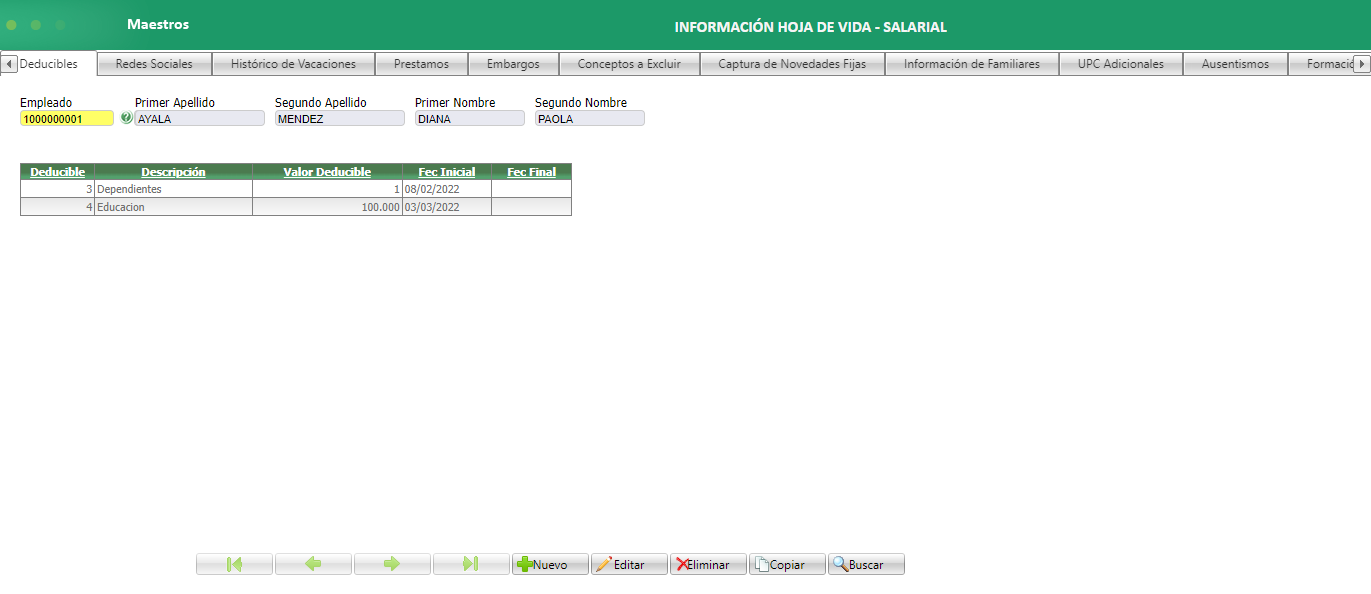Screen dimensions: 1371x594
Task: Click the first record navigation arrow
Action: click(234, 564)
